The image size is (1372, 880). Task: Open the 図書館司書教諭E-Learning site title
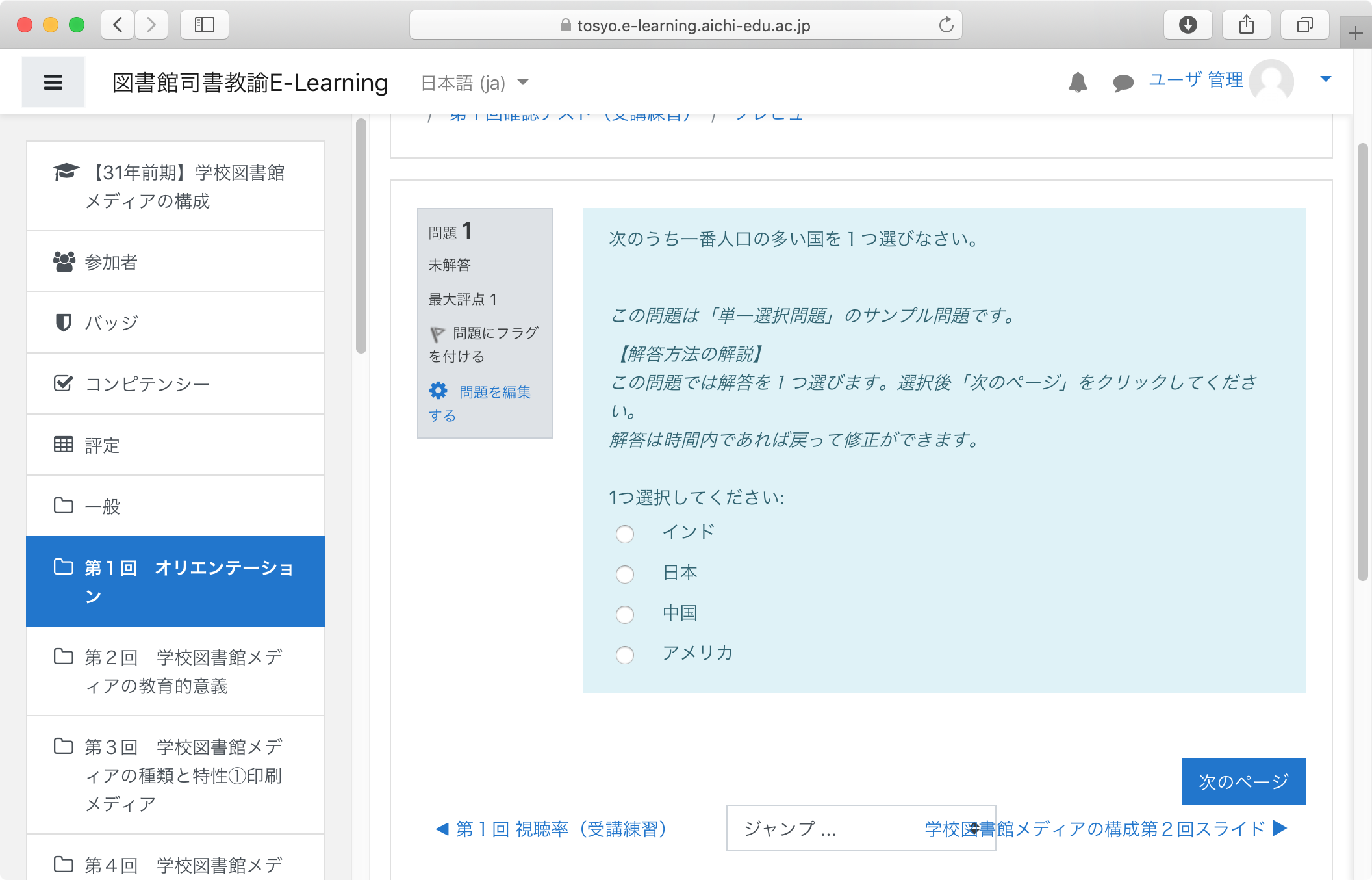(x=250, y=83)
